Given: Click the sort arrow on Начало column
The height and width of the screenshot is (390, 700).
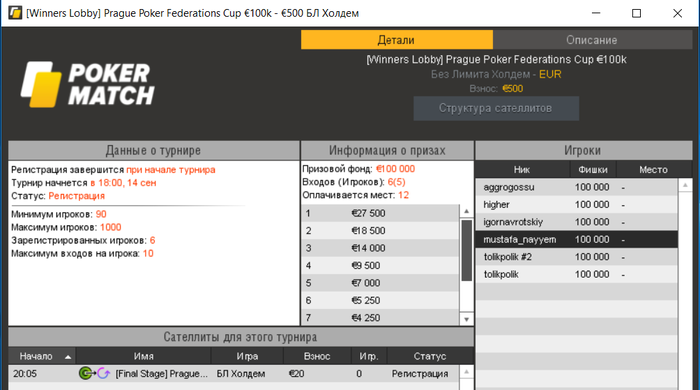Looking at the screenshot, I should [68, 357].
